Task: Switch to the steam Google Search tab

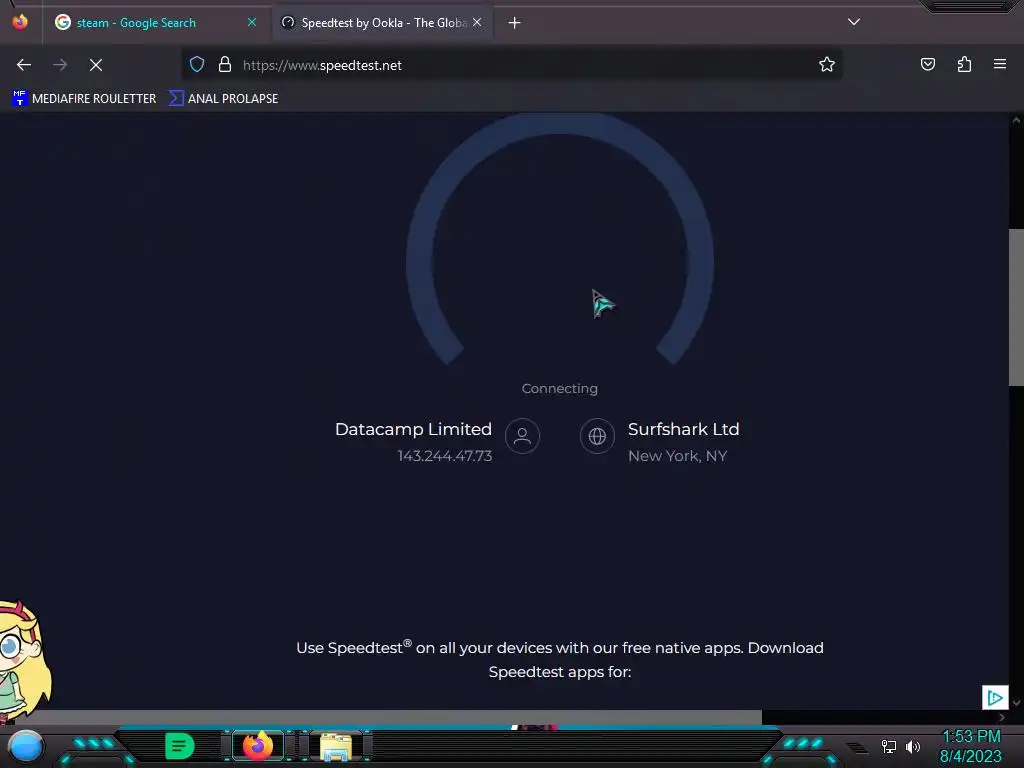Action: pyautogui.click(x=157, y=23)
